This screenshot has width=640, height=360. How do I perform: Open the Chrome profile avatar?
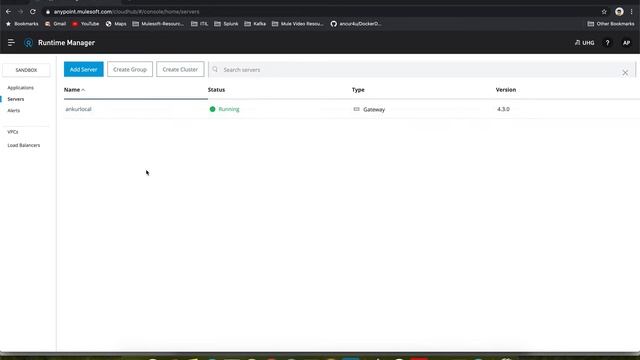point(619,11)
